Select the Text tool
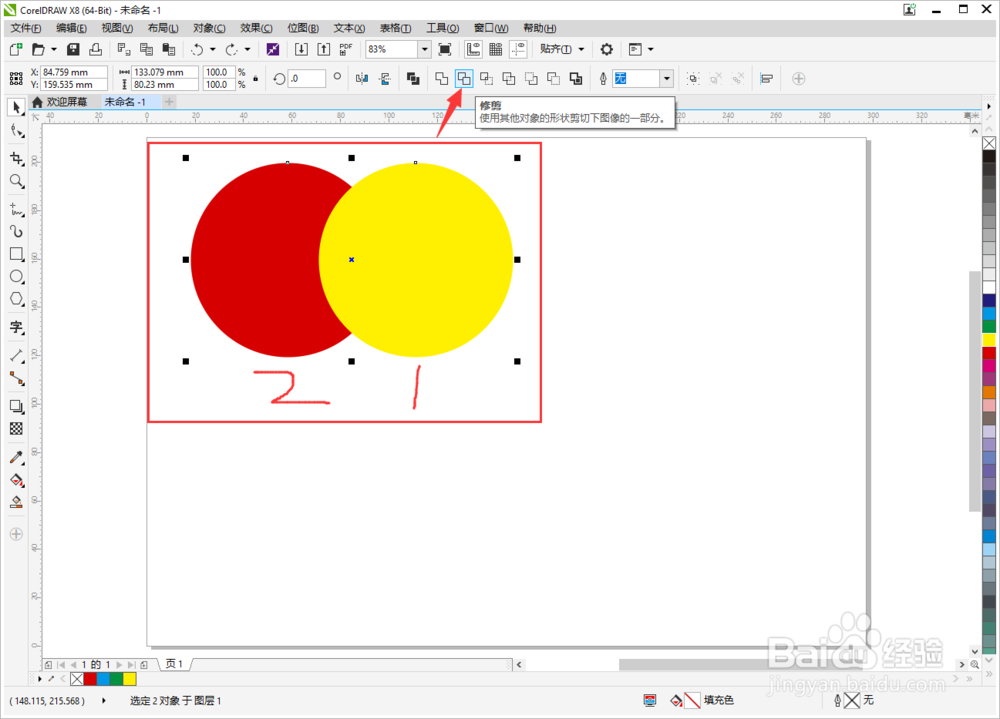Image resolution: width=1000 pixels, height=719 pixels. point(17,327)
